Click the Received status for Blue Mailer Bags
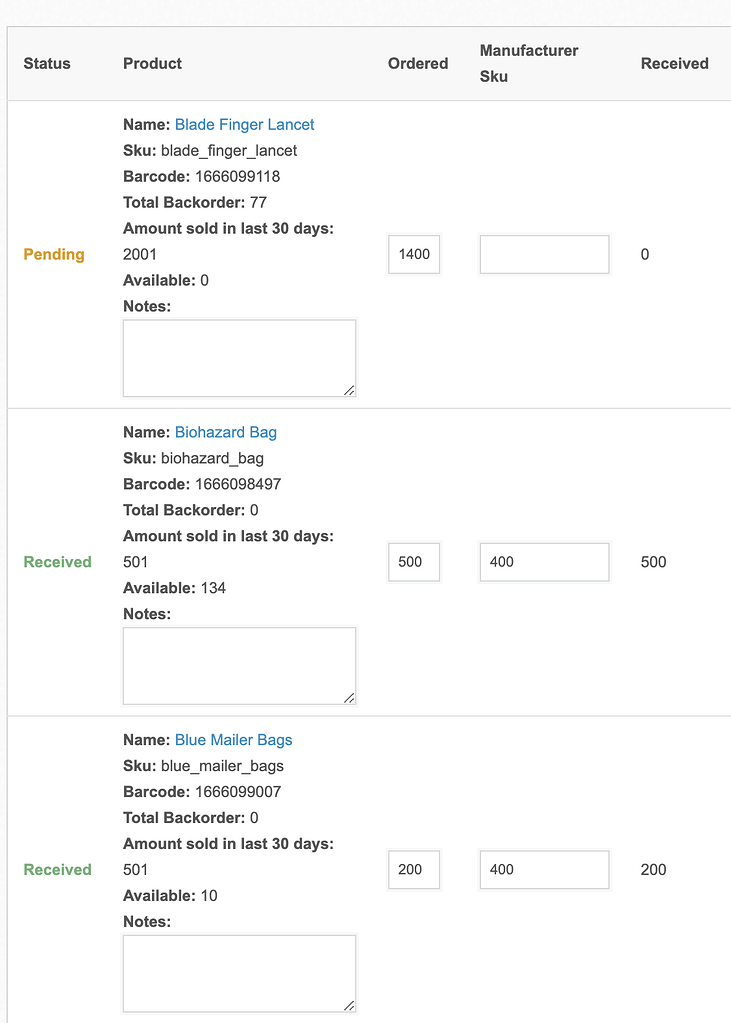Viewport: 731px width, 1023px height. tap(57, 869)
